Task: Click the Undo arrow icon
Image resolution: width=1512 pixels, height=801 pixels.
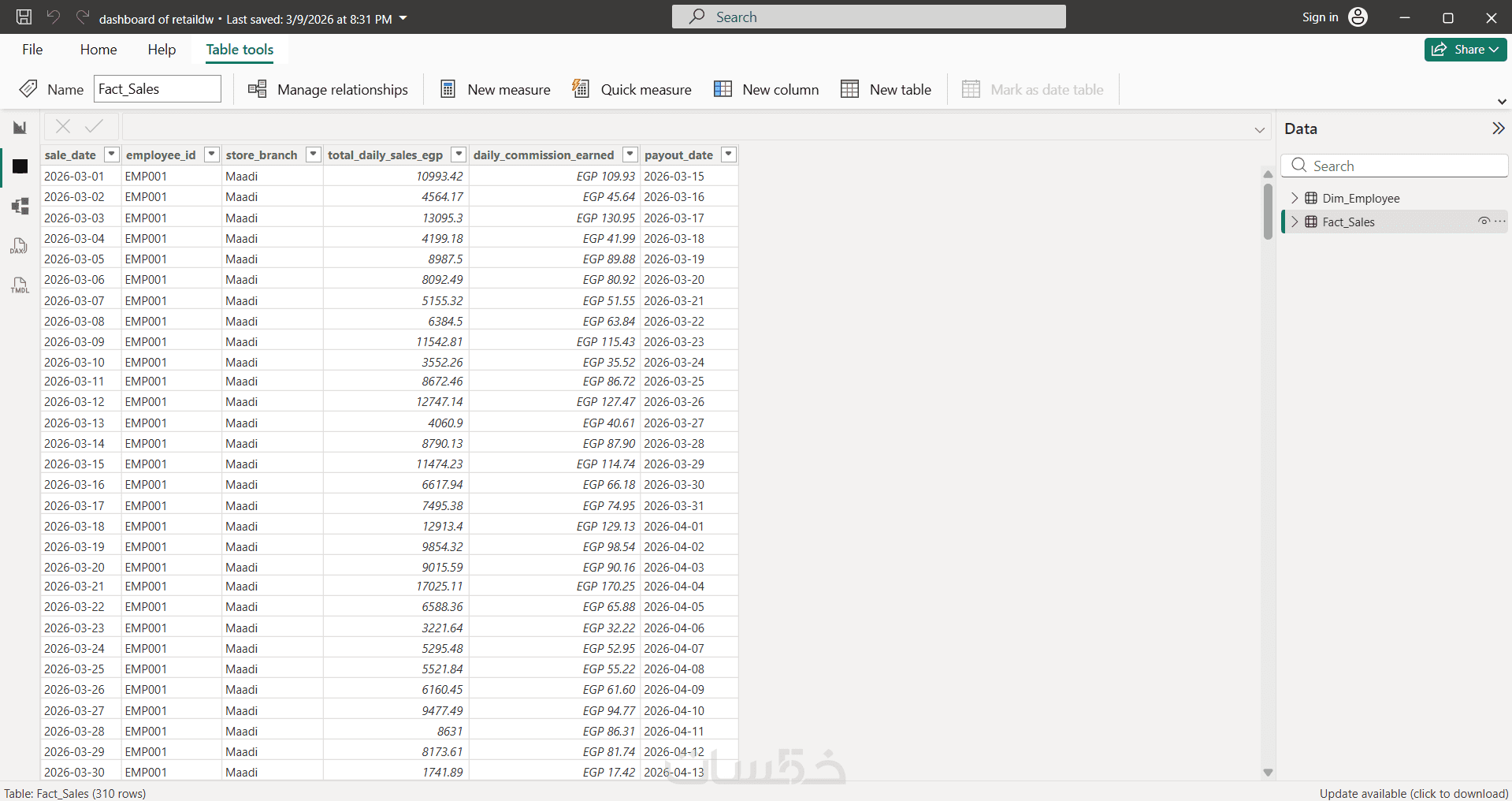Action: pos(53,17)
